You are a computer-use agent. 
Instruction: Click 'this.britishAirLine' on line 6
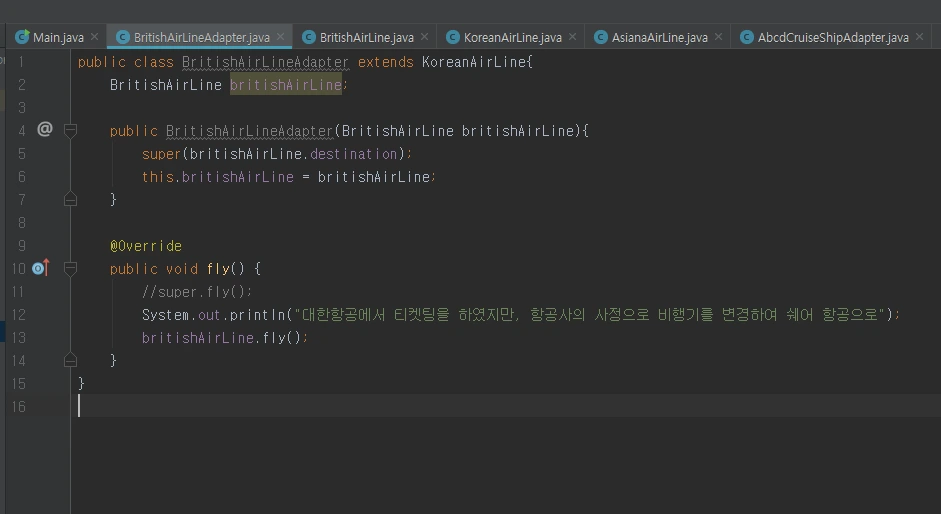point(218,177)
